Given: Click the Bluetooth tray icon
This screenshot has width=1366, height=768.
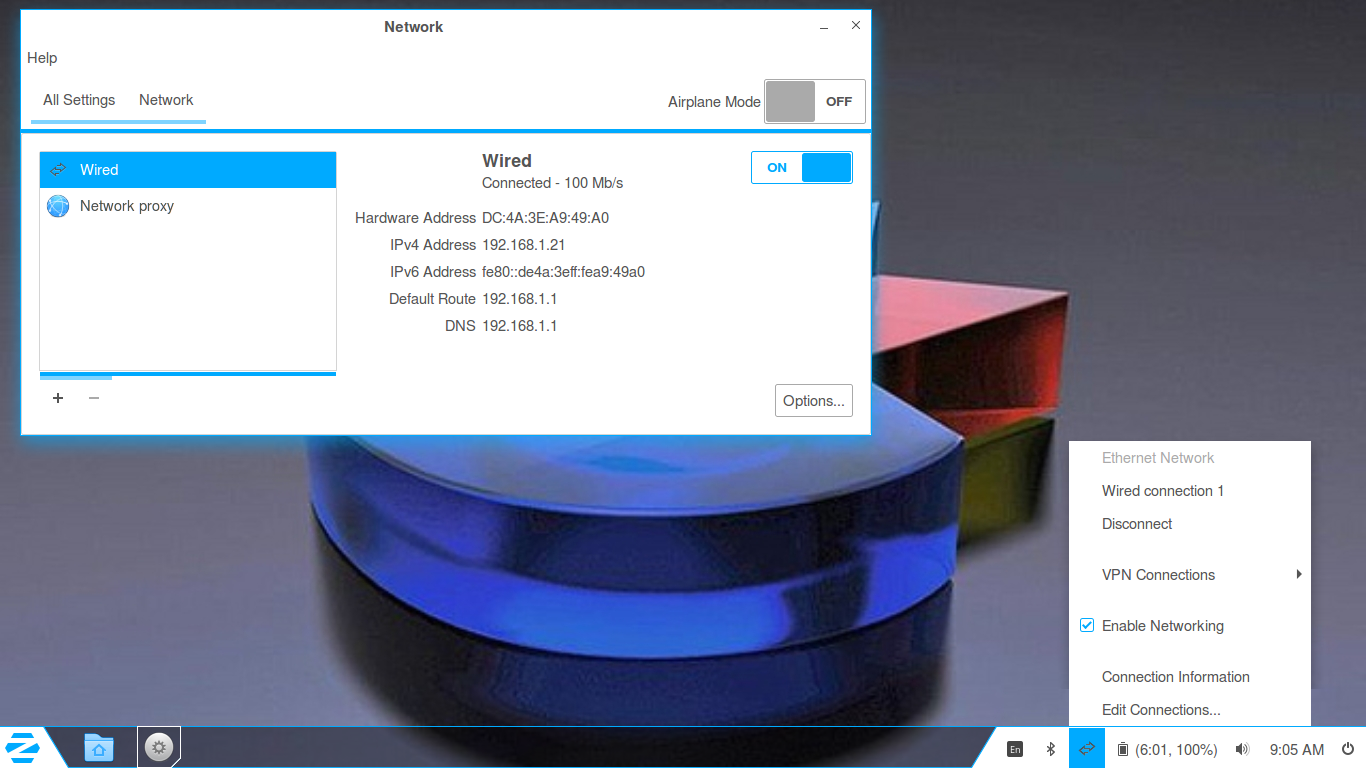Looking at the screenshot, I should click(1051, 749).
